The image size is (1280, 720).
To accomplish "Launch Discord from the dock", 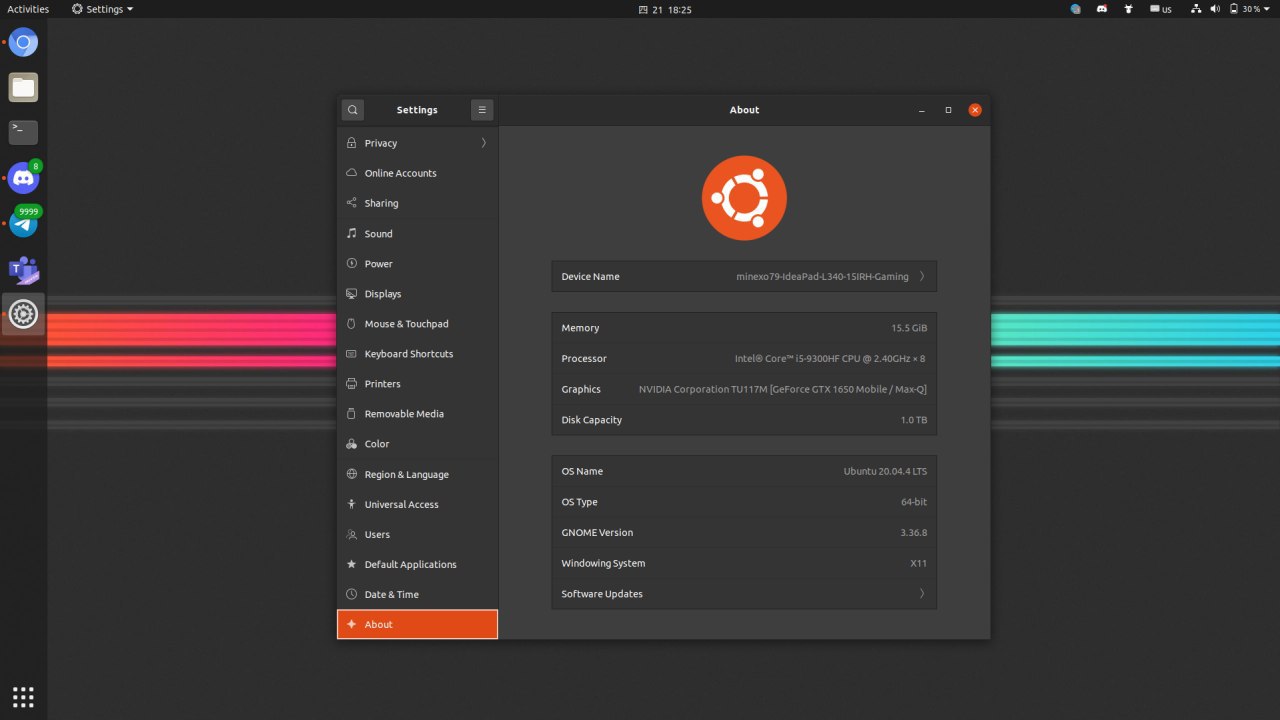I will pos(23,179).
